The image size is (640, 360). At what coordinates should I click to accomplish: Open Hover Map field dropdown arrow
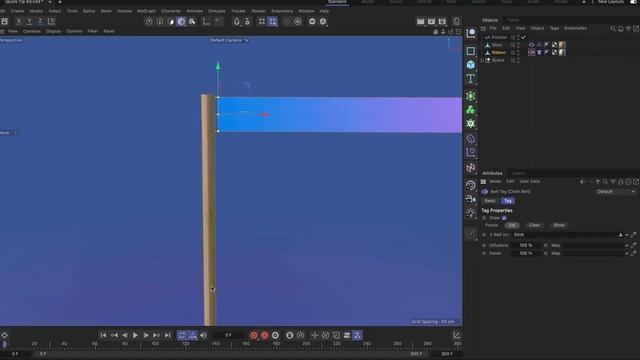pos(627,253)
